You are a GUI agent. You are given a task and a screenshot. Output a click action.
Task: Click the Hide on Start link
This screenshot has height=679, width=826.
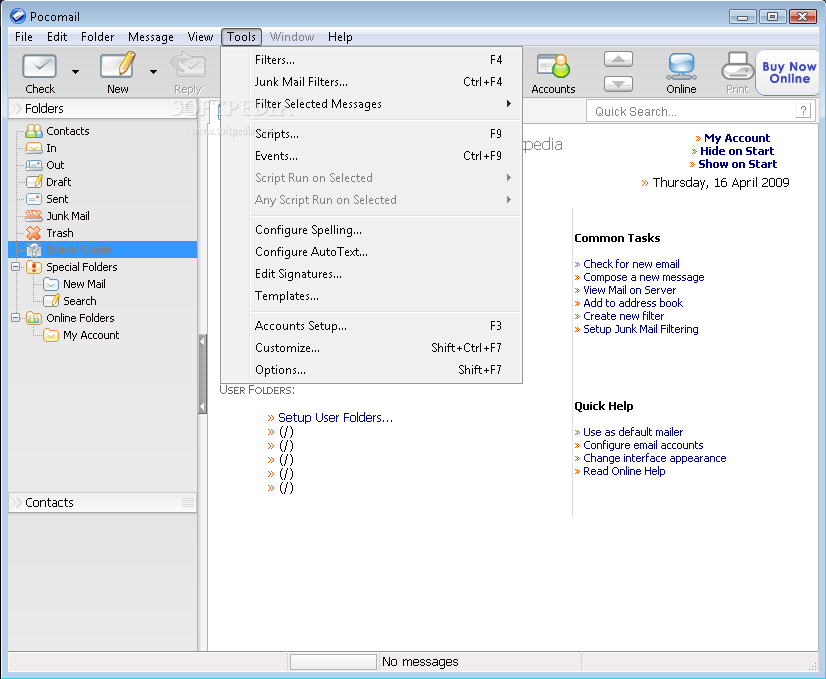pos(737,151)
